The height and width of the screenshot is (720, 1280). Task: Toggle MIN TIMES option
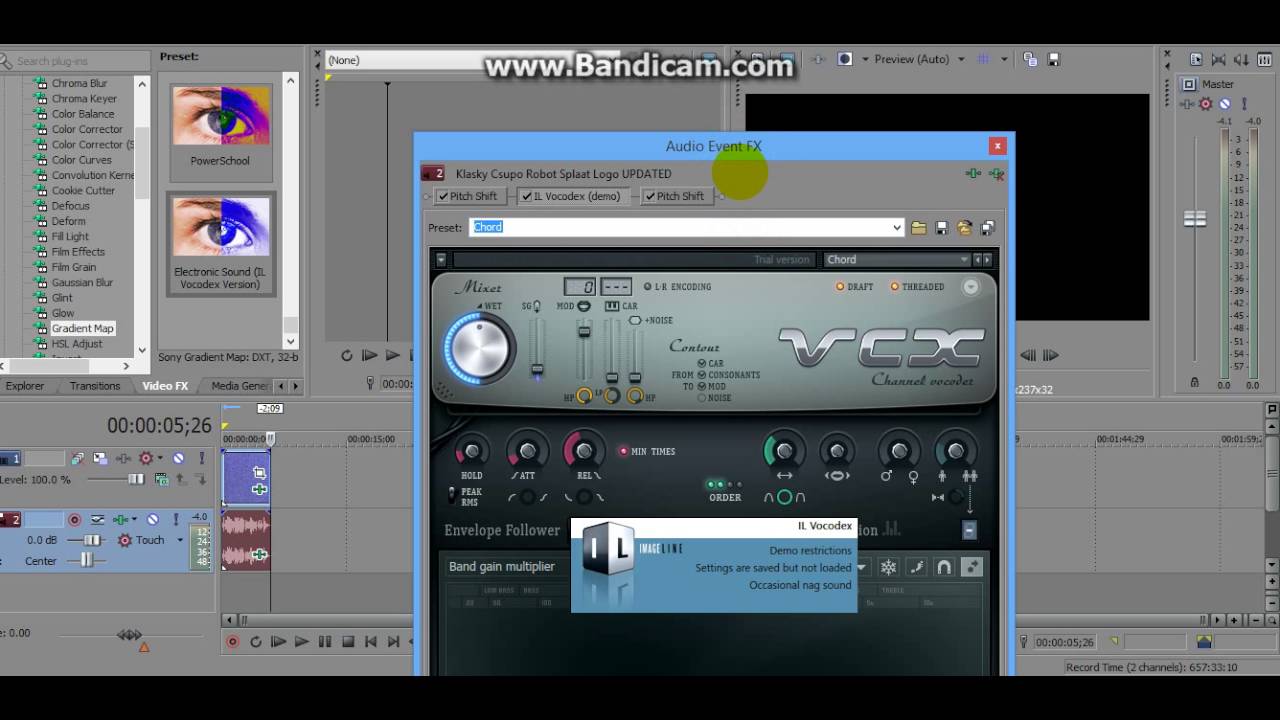point(647,452)
